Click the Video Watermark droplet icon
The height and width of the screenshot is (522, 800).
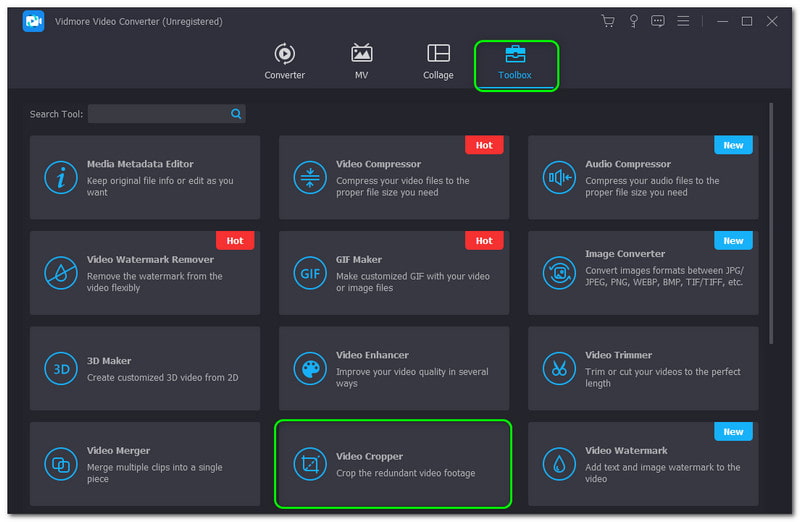tap(559, 464)
